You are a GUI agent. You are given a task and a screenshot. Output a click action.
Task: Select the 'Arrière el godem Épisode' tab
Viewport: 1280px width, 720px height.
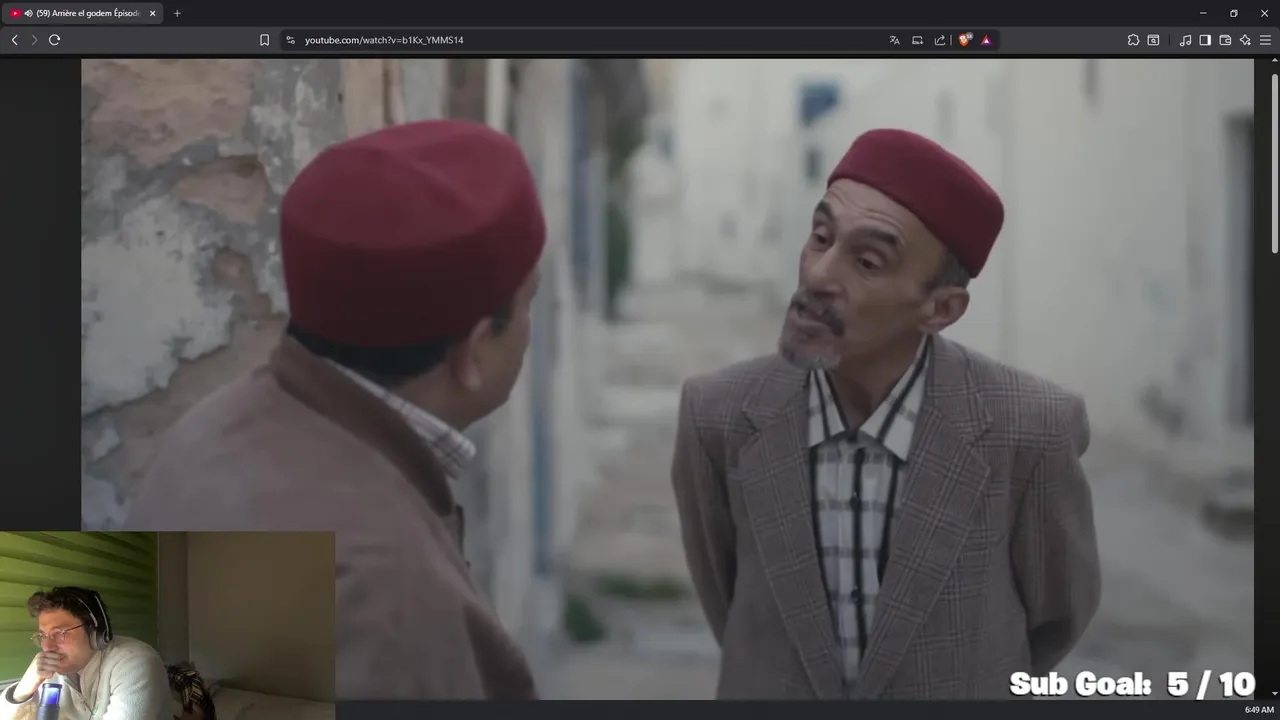(x=84, y=13)
